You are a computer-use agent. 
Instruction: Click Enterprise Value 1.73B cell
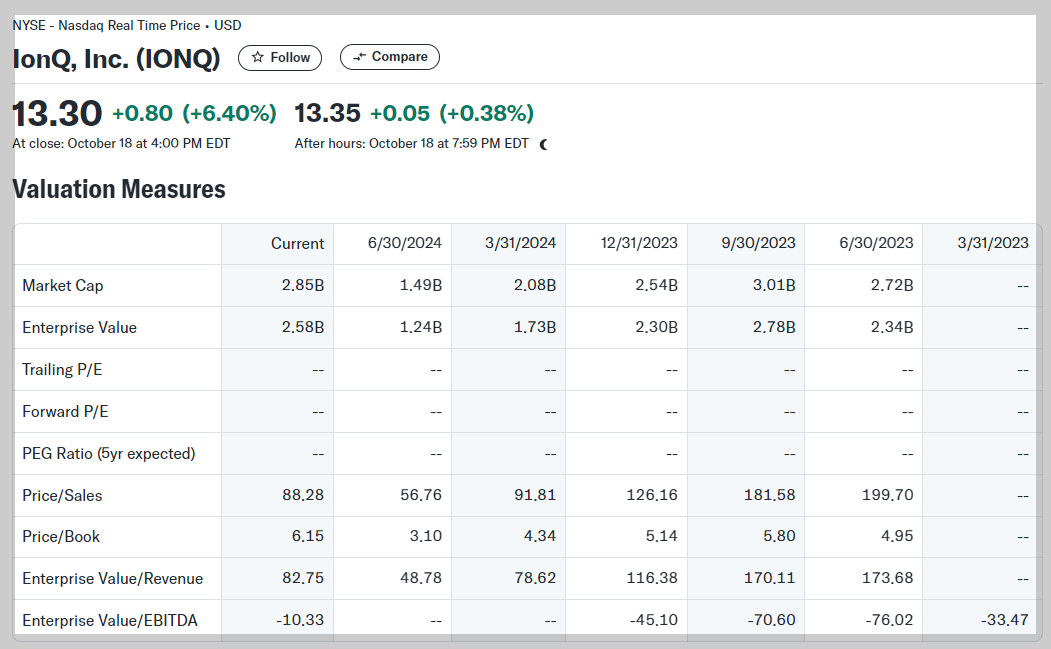(x=535, y=327)
